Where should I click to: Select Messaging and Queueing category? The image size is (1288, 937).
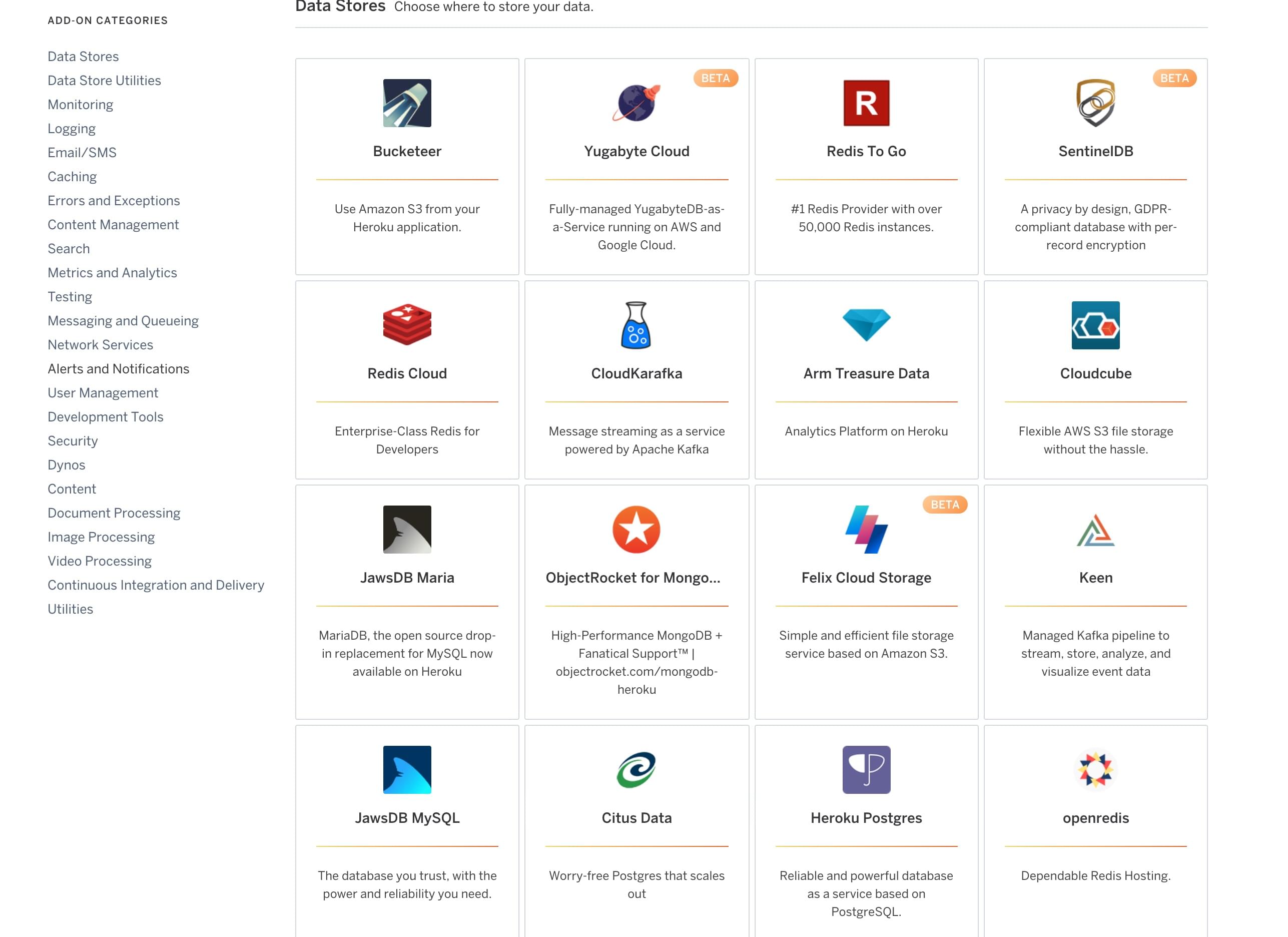pyautogui.click(x=123, y=320)
